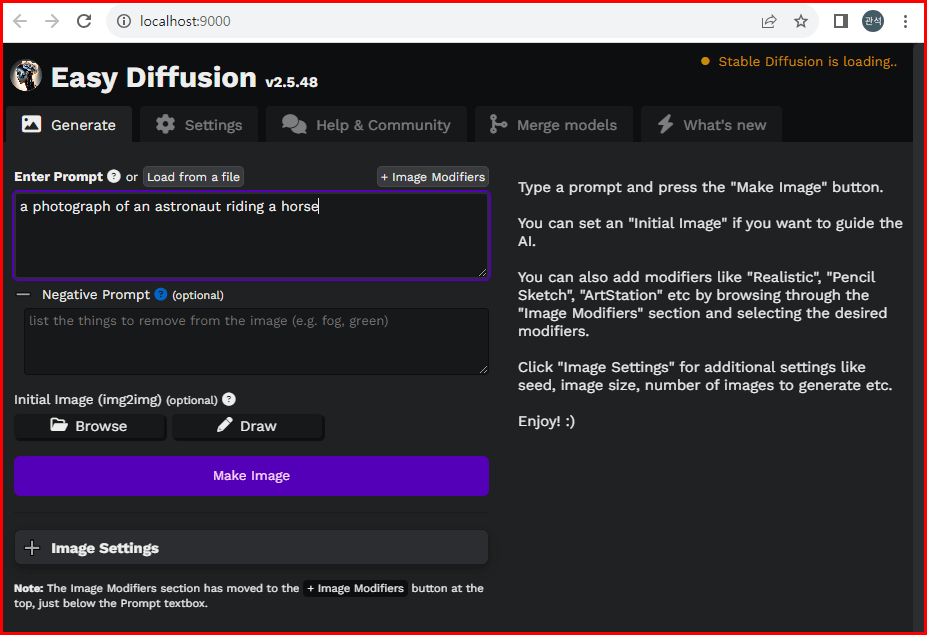Viewport: 927px width, 635px height.
Task: Click the Negative Prompt text box
Action: (x=256, y=341)
